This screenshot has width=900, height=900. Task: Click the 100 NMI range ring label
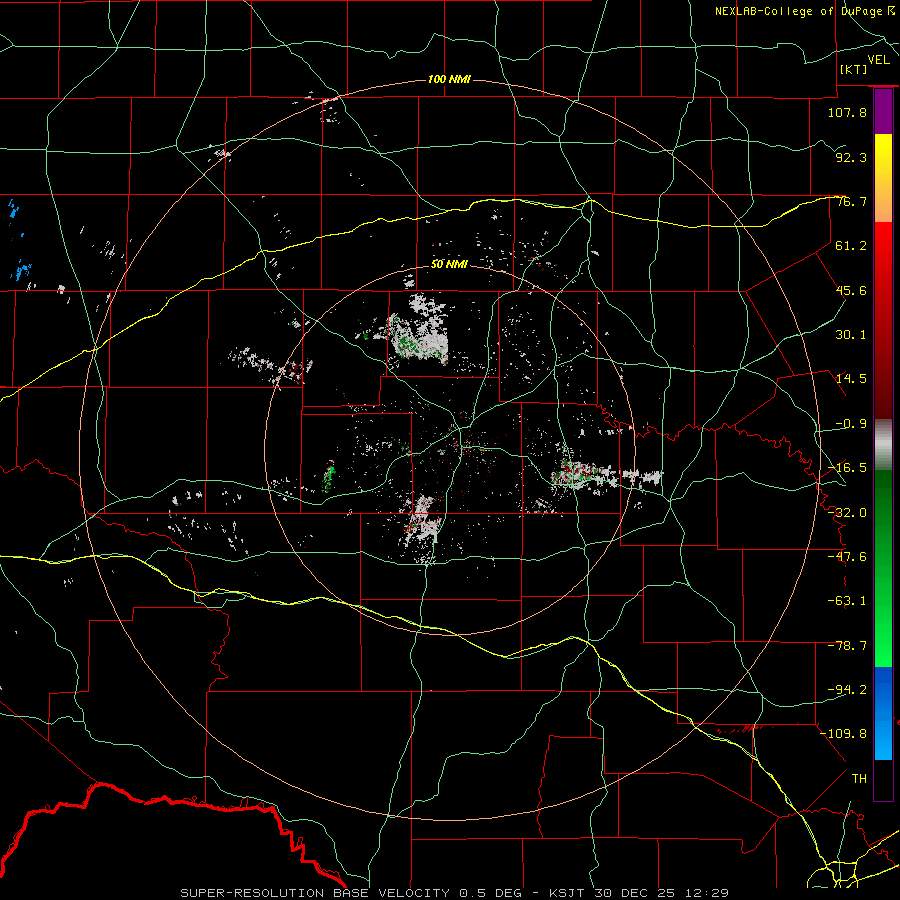[449, 79]
